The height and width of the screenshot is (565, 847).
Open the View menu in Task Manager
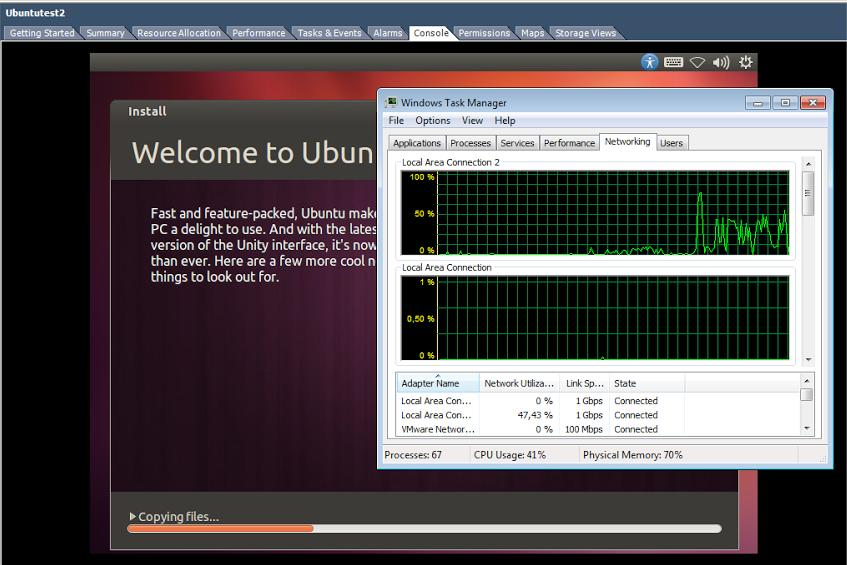click(x=472, y=120)
